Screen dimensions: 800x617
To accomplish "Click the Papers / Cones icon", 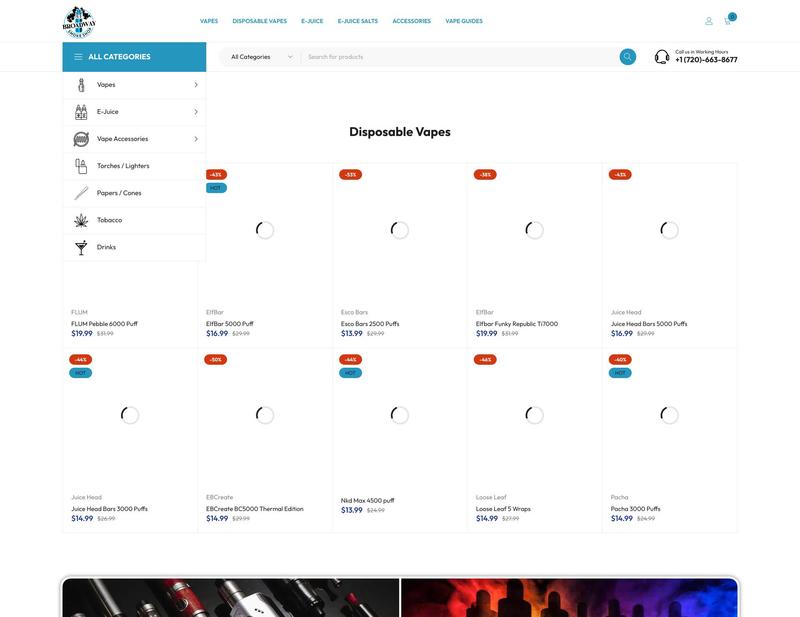I will pos(81,193).
